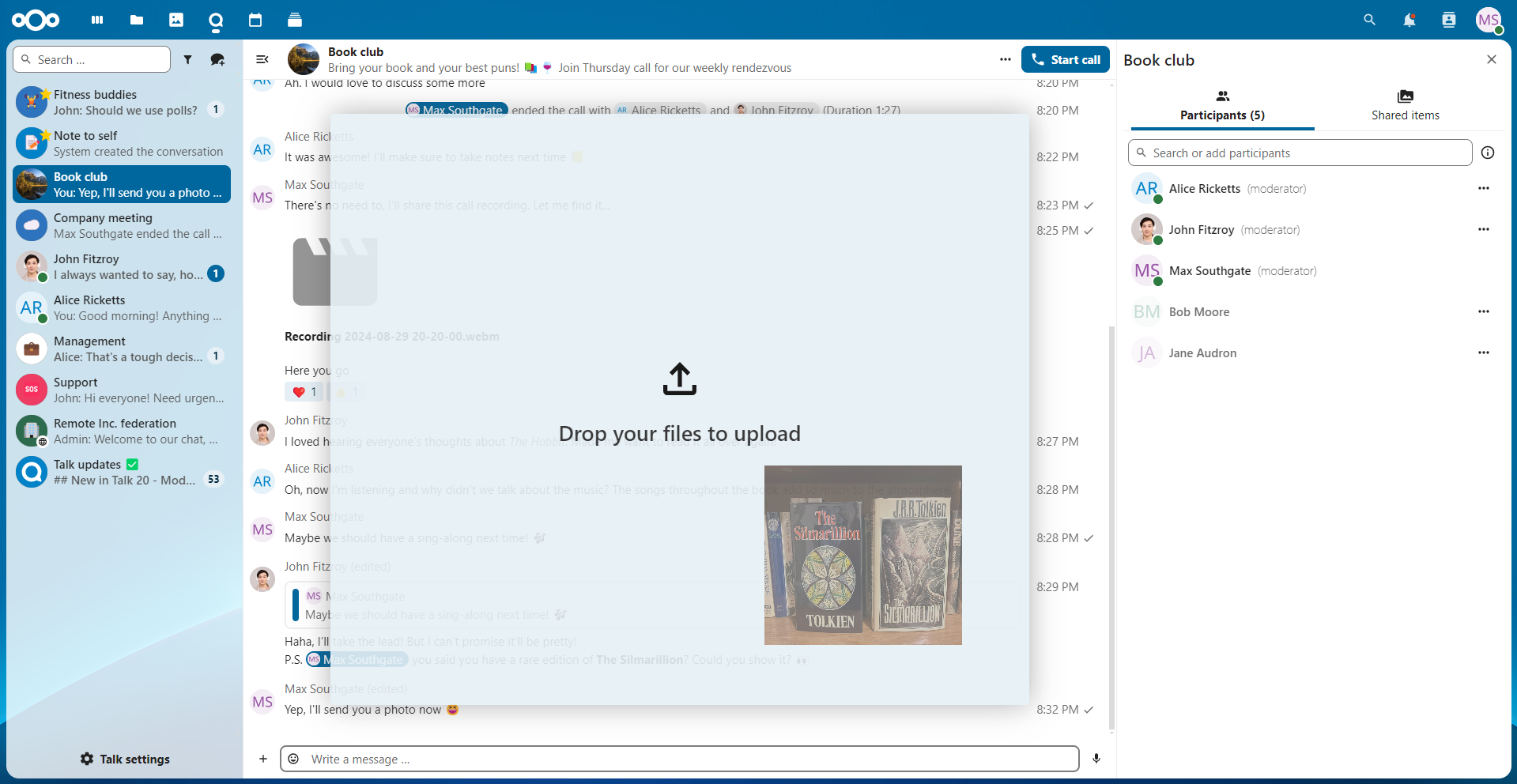
Task: Open the Talk app icon
Action: (216, 21)
